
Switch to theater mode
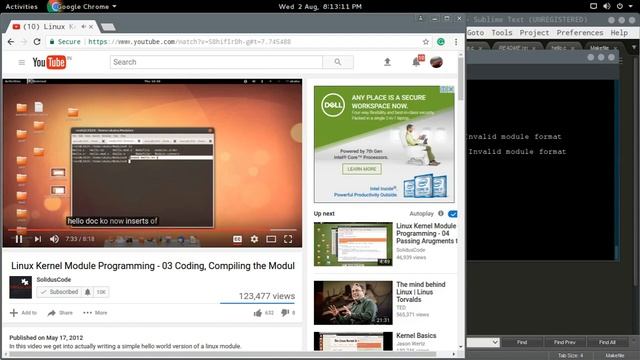click(x=271, y=239)
